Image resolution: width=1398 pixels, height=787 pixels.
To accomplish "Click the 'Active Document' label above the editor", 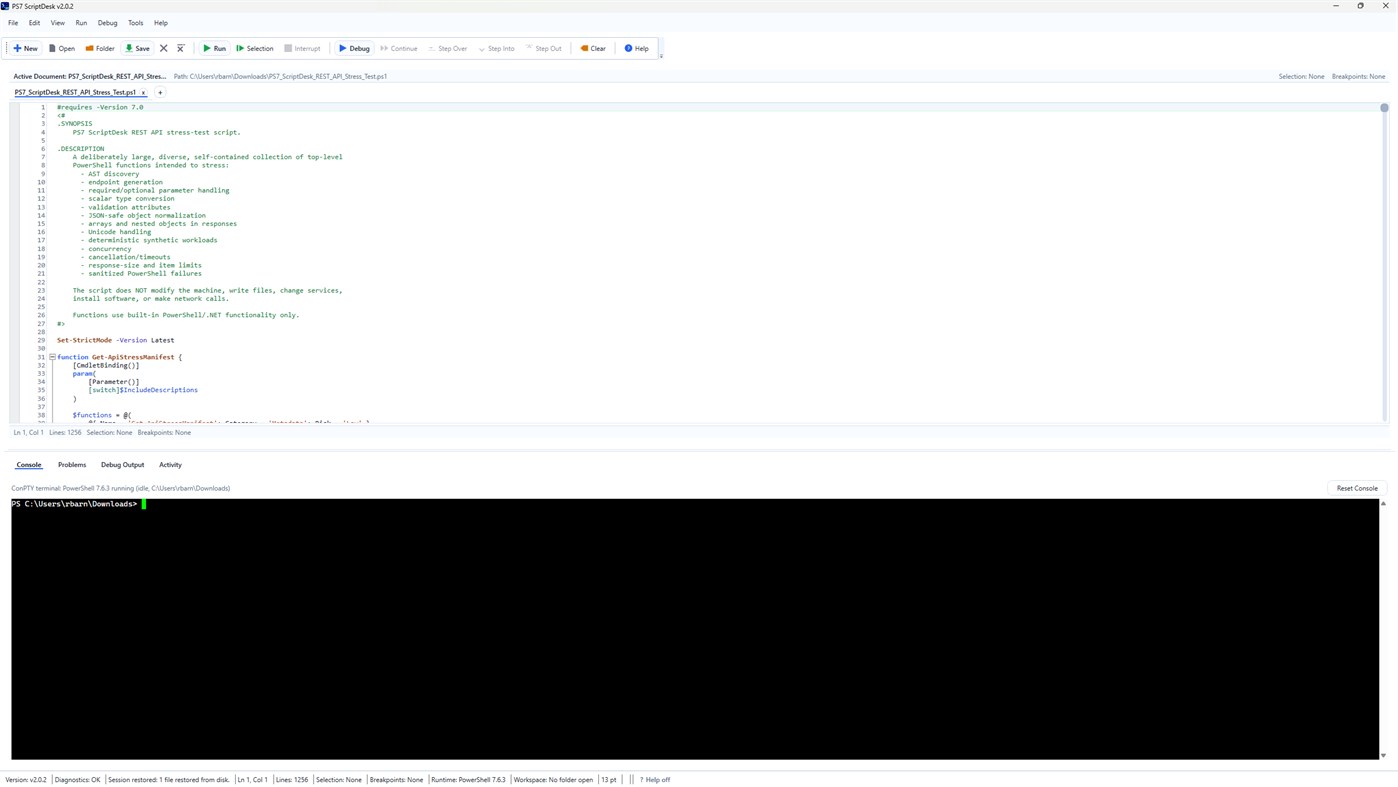I will coord(89,76).
